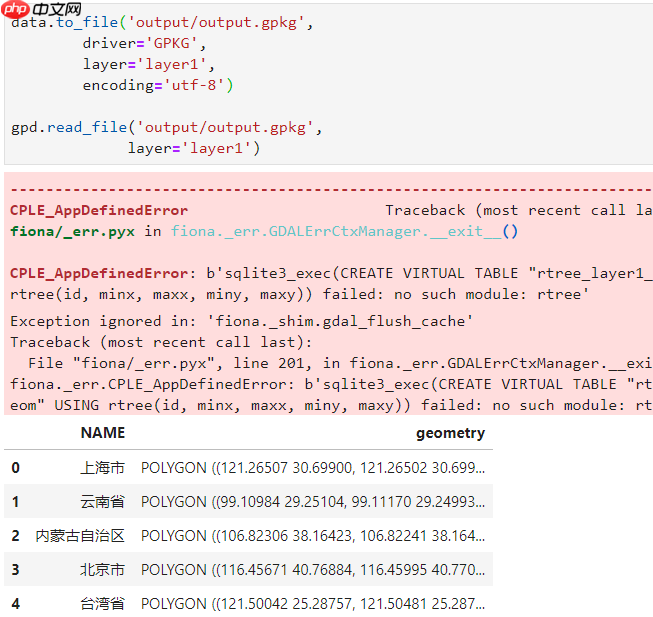Click layer='layer1' in the read_file call

(x=194, y=148)
